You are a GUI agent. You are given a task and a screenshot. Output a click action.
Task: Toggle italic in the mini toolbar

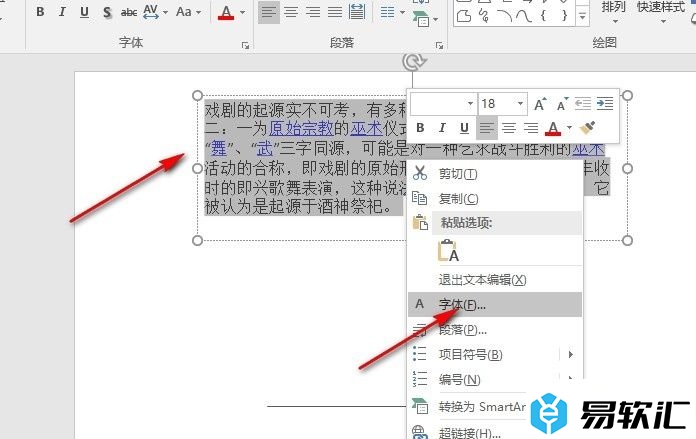(x=442, y=128)
